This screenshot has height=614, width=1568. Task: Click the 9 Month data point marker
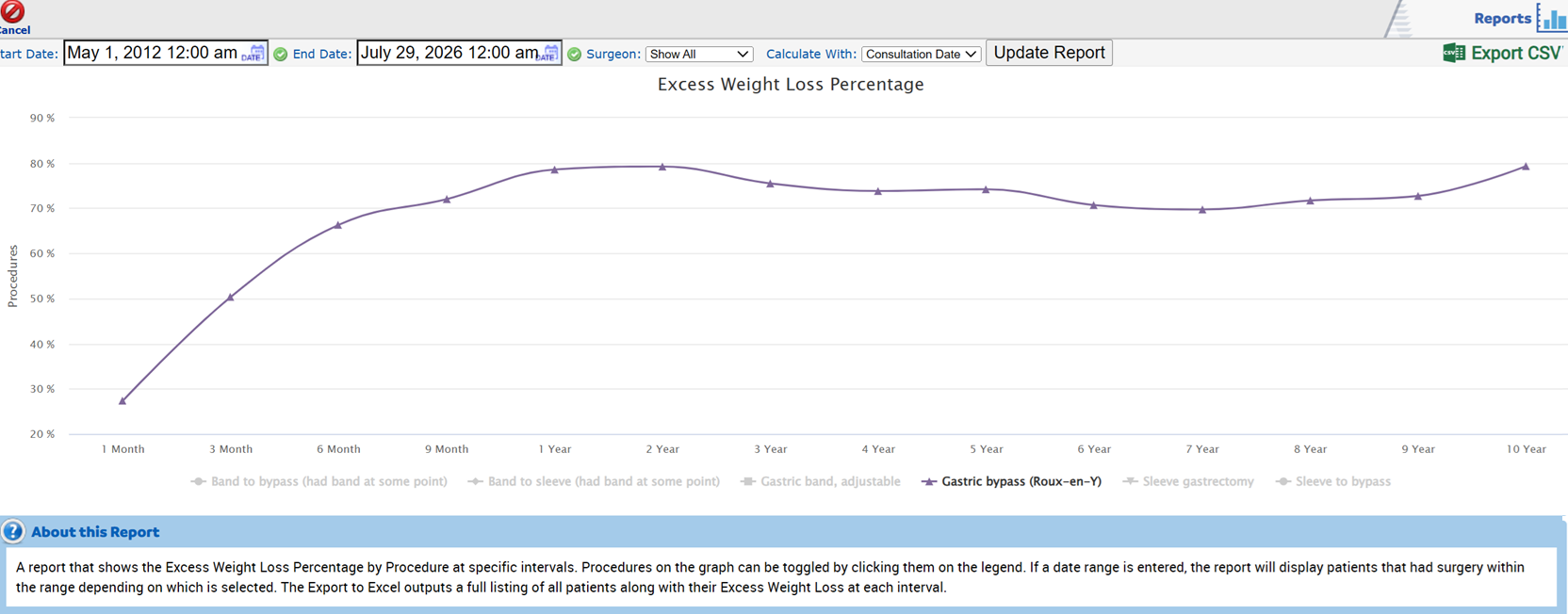447,199
